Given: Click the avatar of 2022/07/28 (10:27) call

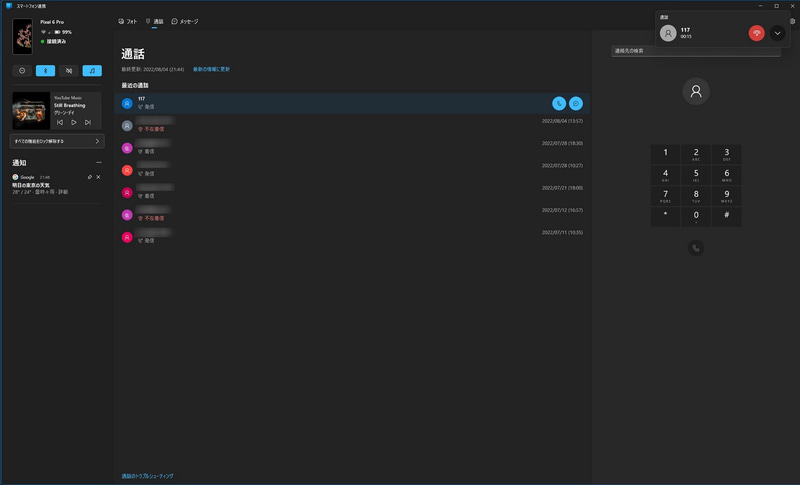Looking at the screenshot, I should tap(127, 170).
